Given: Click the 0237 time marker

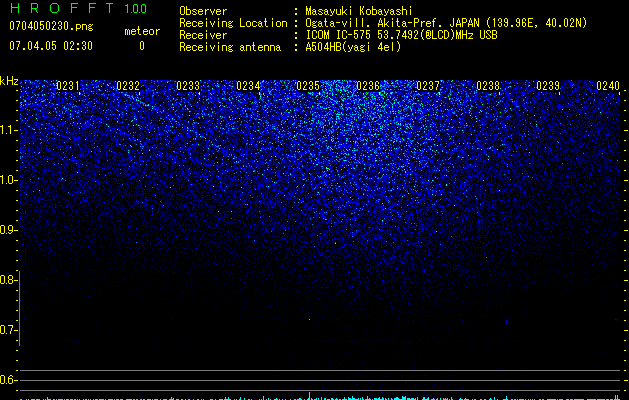Looking at the screenshot, I should (428, 86).
